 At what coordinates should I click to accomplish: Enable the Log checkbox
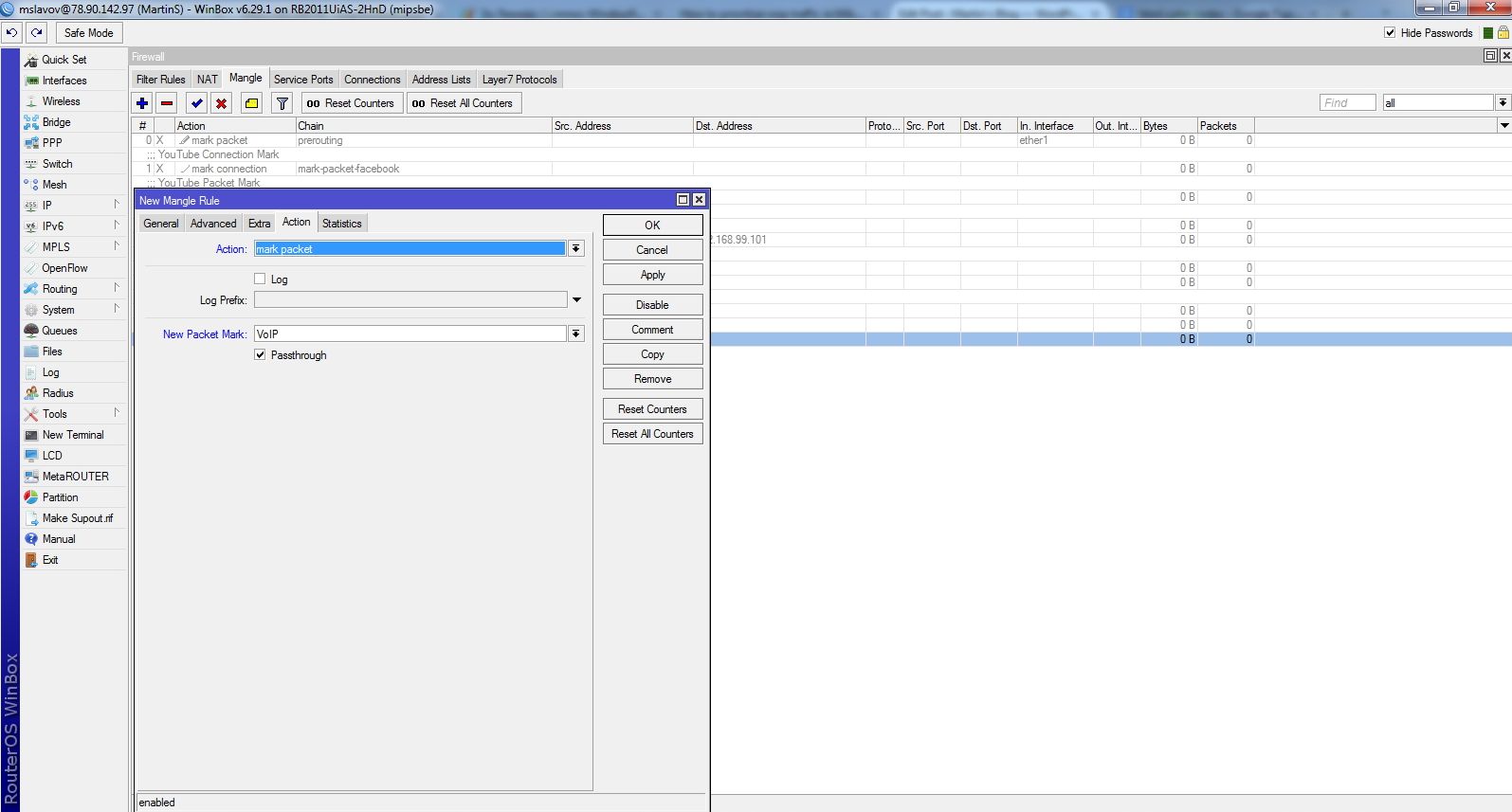coord(260,279)
